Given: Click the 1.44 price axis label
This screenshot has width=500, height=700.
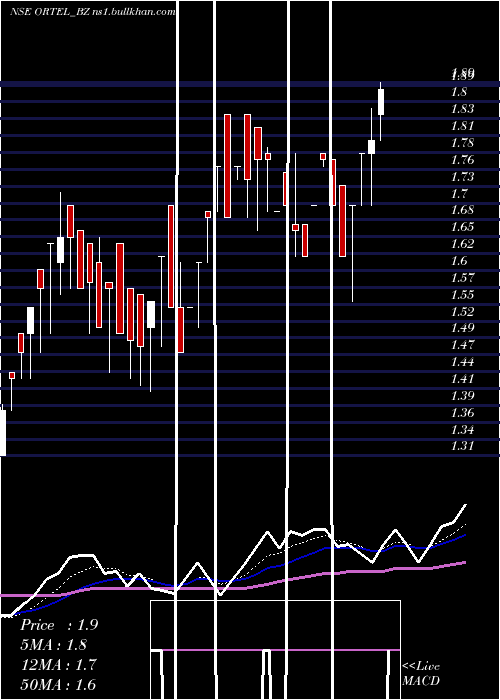Looking at the screenshot, I should tap(462, 362).
